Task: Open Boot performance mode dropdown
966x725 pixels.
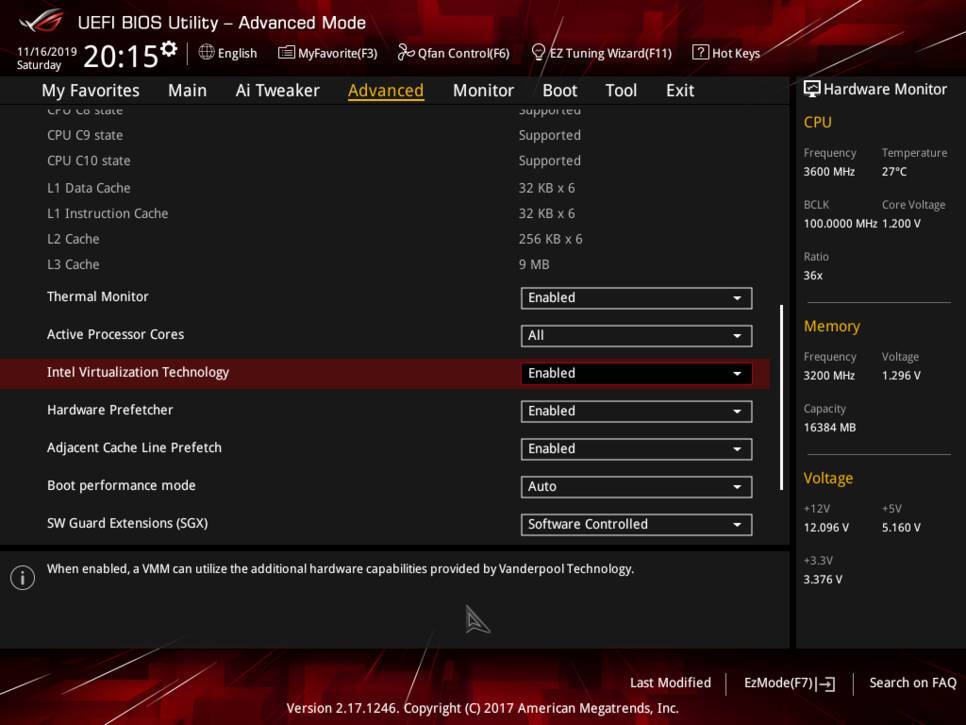Action: [636, 487]
